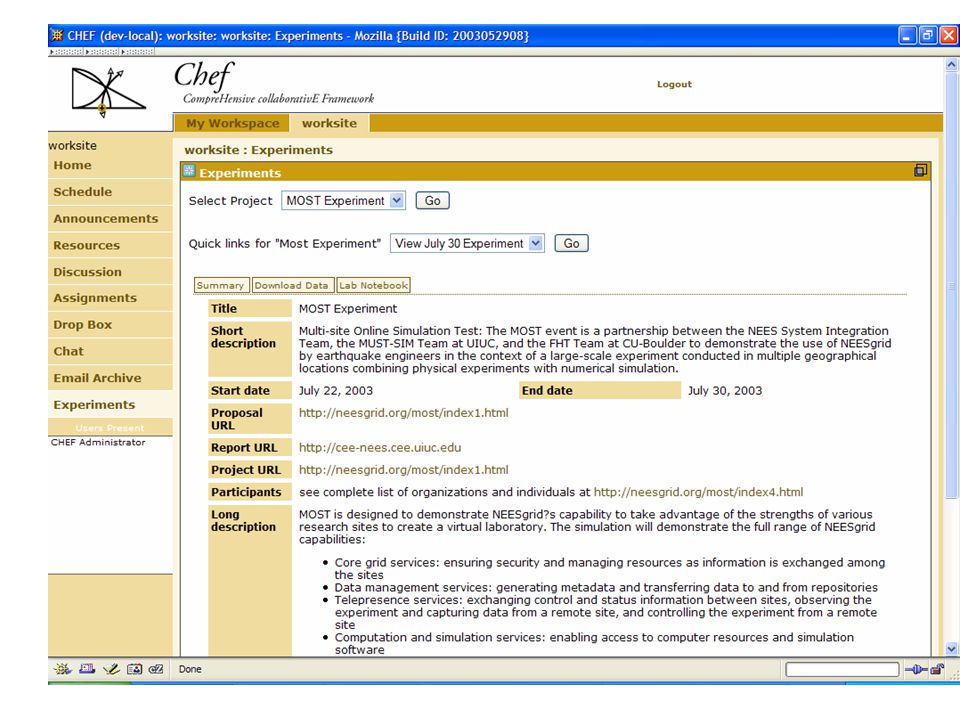Click the Chef geometric logo image
Screen dimensions: 960x720
point(108,91)
